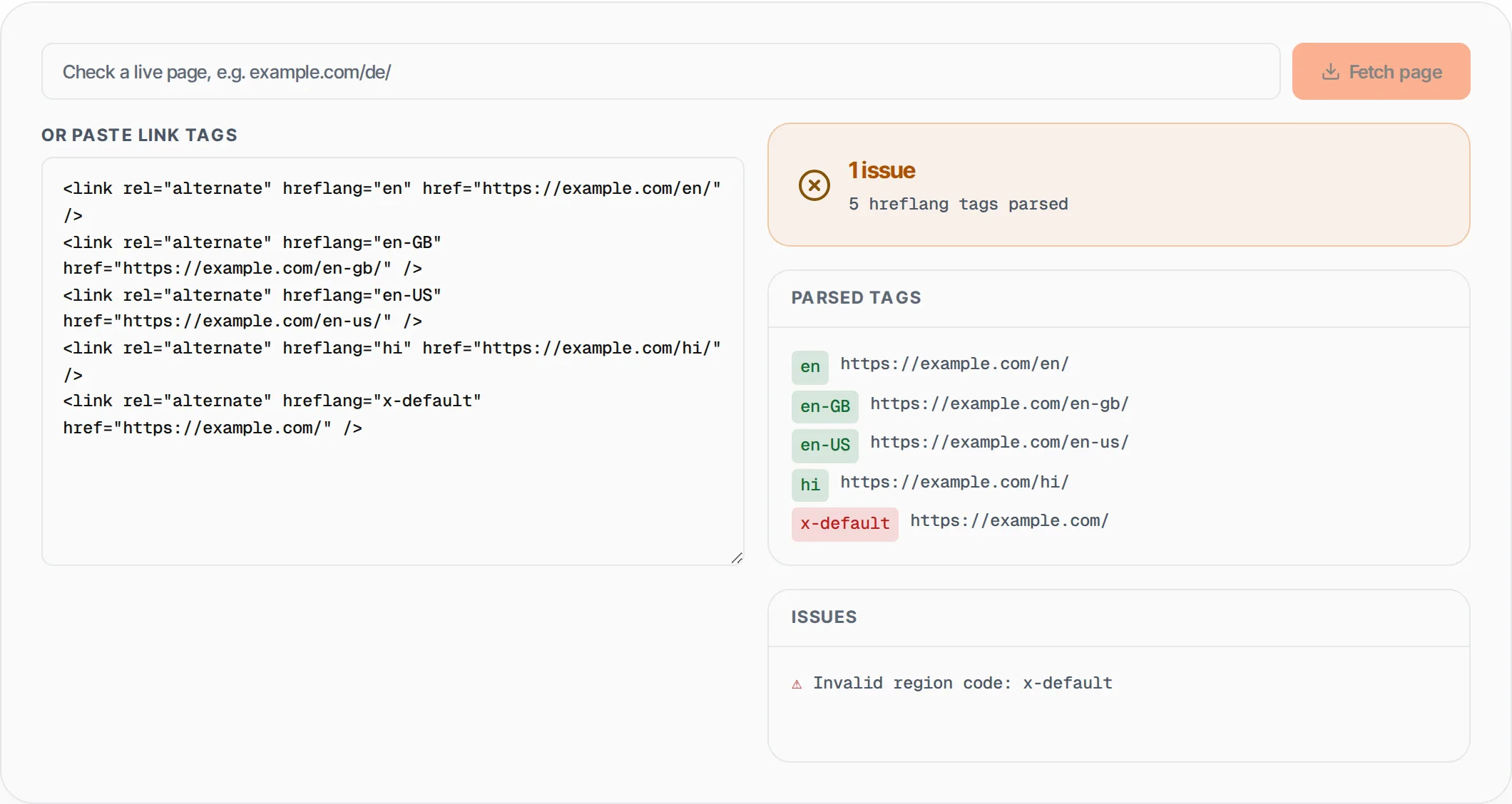The image size is (1512, 804).
Task: Select the hi language tag badge
Action: tap(810, 485)
